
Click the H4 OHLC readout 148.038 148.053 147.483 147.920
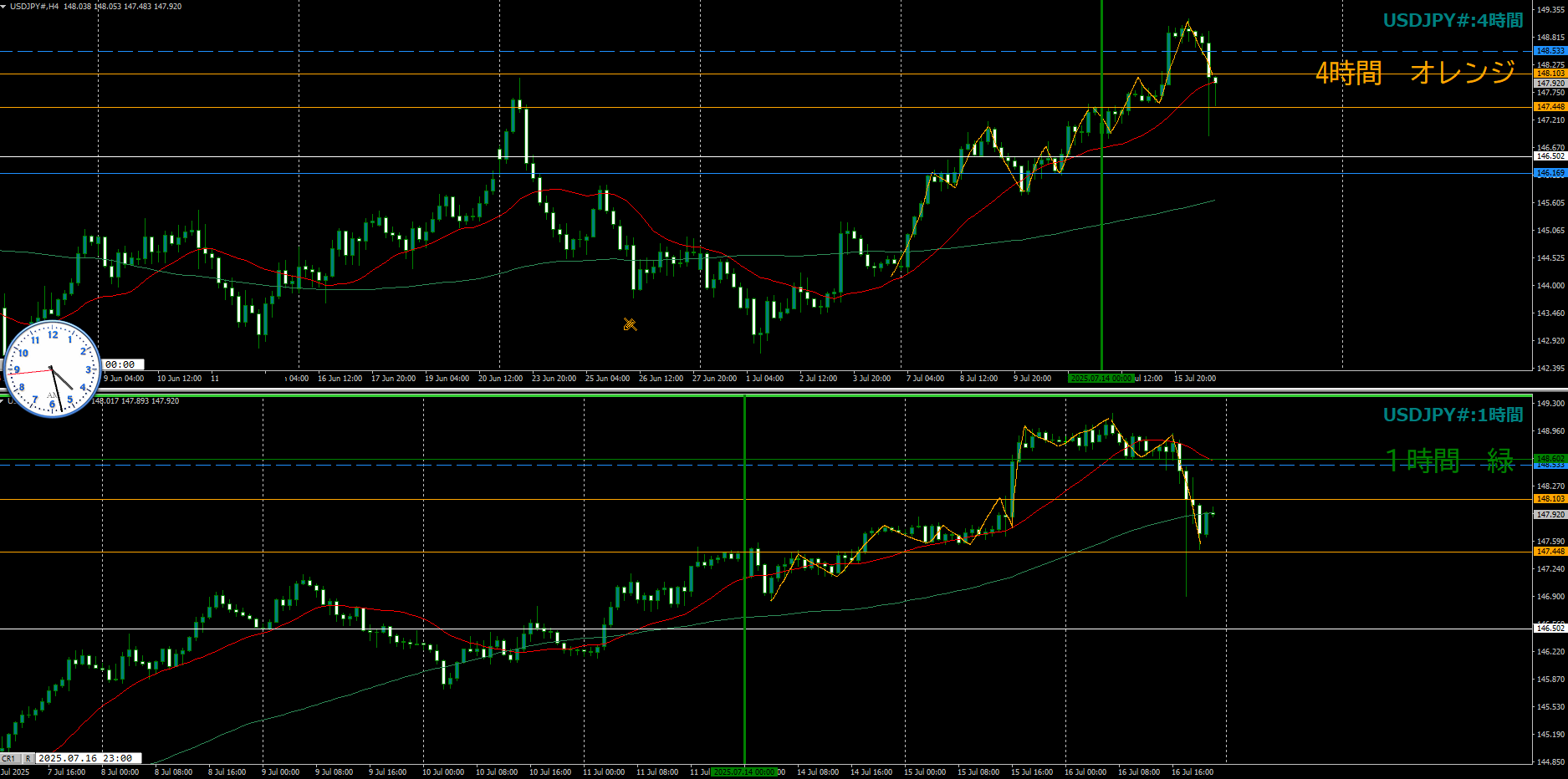[x=122, y=7]
